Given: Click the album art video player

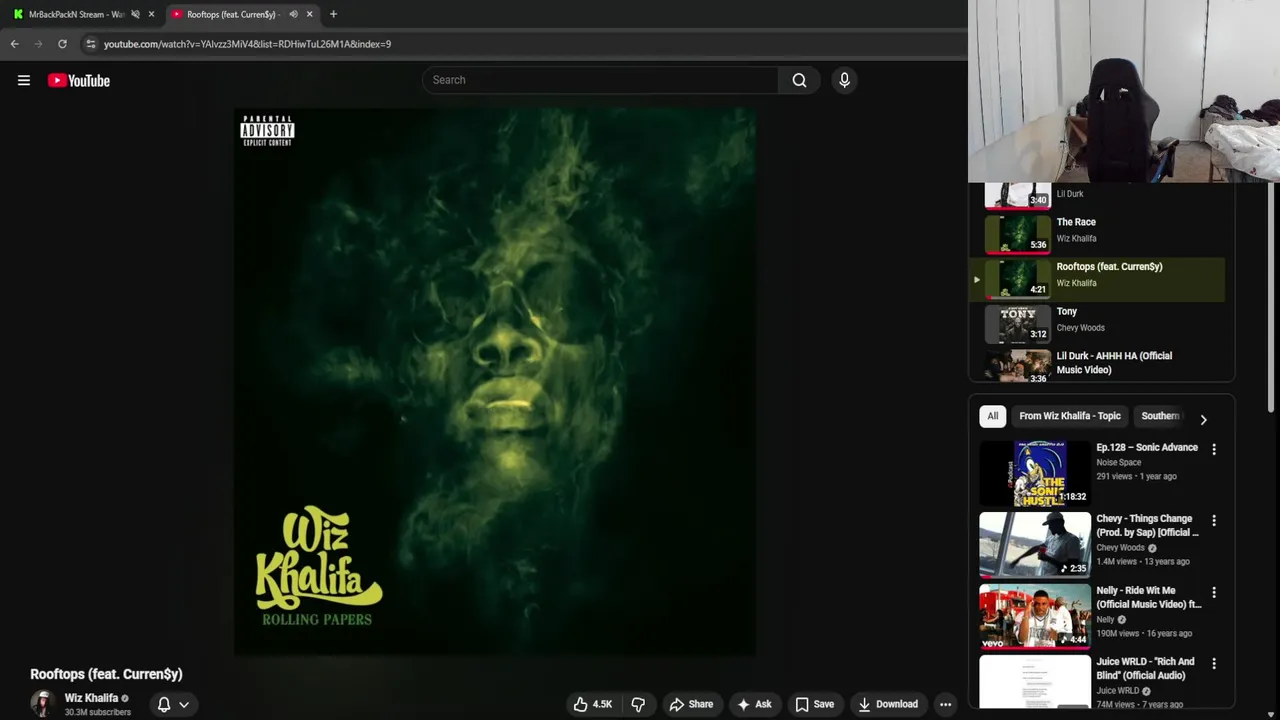Looking at the screenshot, I should [495, 382].
